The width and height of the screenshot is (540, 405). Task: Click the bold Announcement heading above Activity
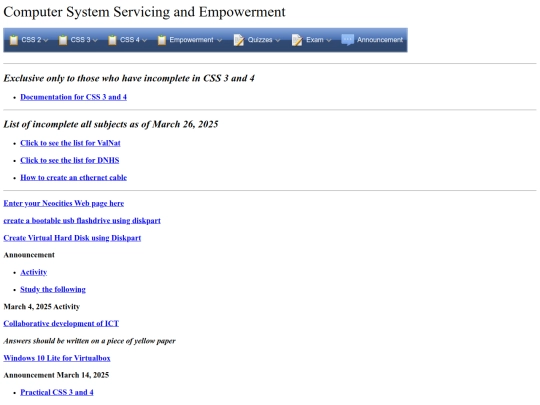(x=29, y=255)
